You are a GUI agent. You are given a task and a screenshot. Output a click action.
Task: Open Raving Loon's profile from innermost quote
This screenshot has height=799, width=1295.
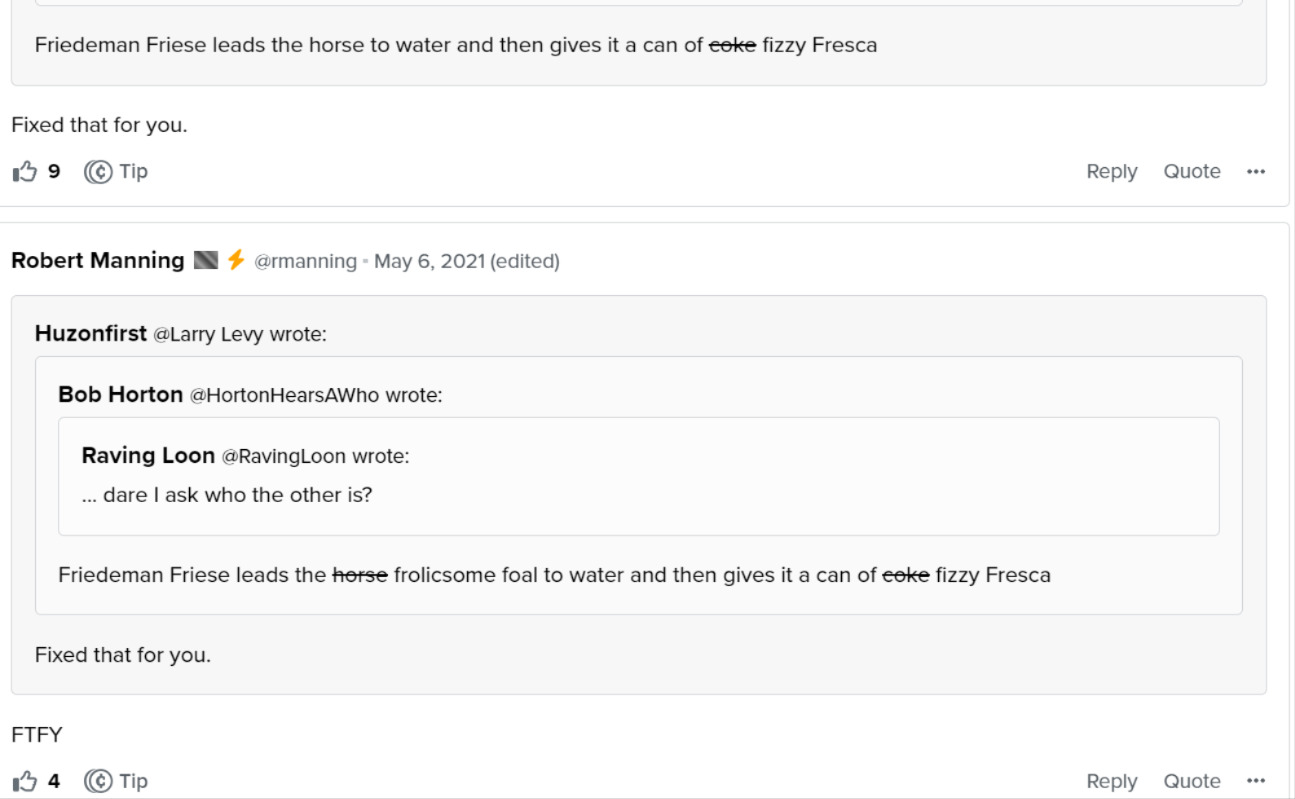pyautogui.click(x=148, y=456)
